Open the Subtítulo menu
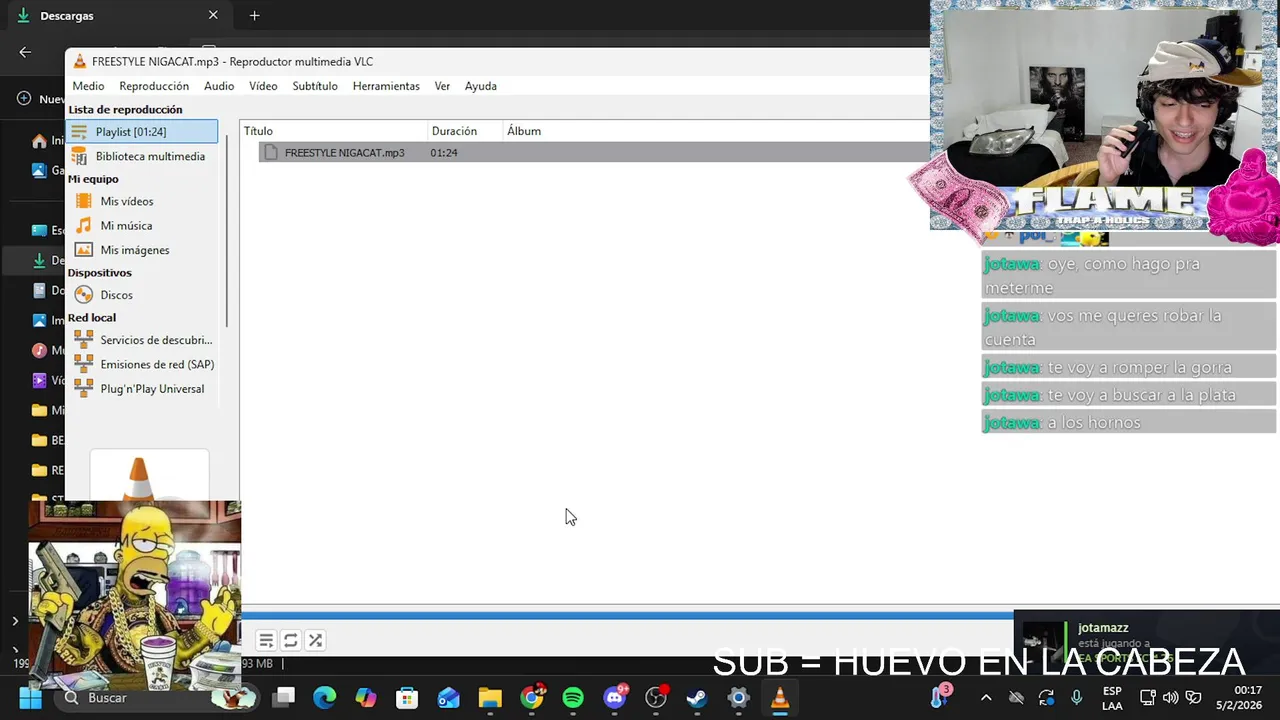Viewport: 1280px width, 720px height. click(315, 86)
